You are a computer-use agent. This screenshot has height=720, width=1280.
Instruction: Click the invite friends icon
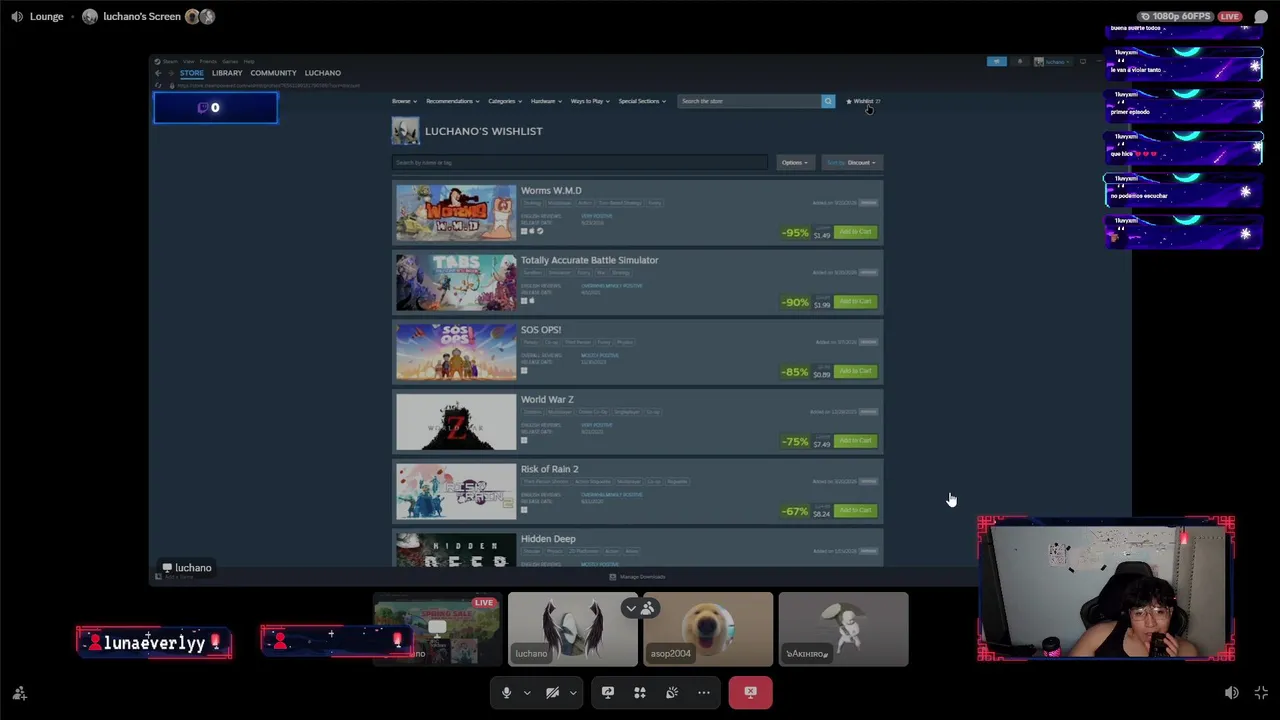pyautogui.click(x=19, y=693)
